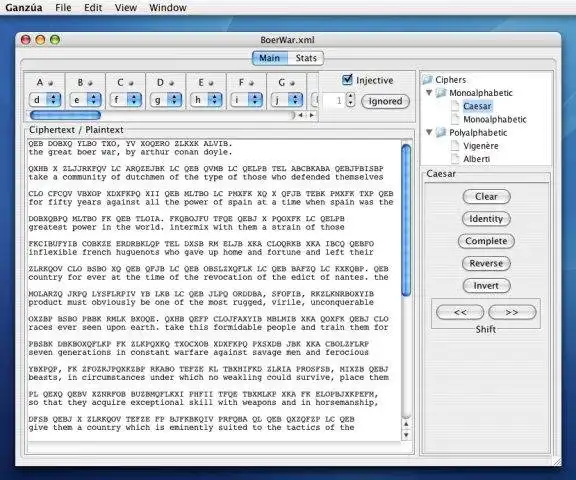Click the ciphertext line 'QEB DOBXQ YLBO TXO'
This screenshot has height=480, width=576.
[x=130, y=144]
